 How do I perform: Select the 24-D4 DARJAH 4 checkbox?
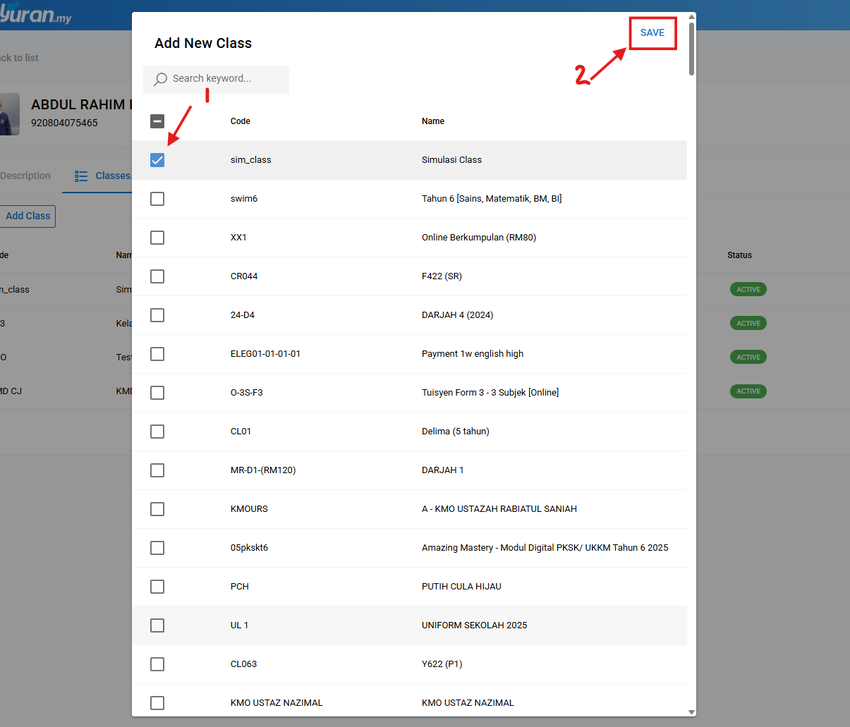[x=157, y=315]
